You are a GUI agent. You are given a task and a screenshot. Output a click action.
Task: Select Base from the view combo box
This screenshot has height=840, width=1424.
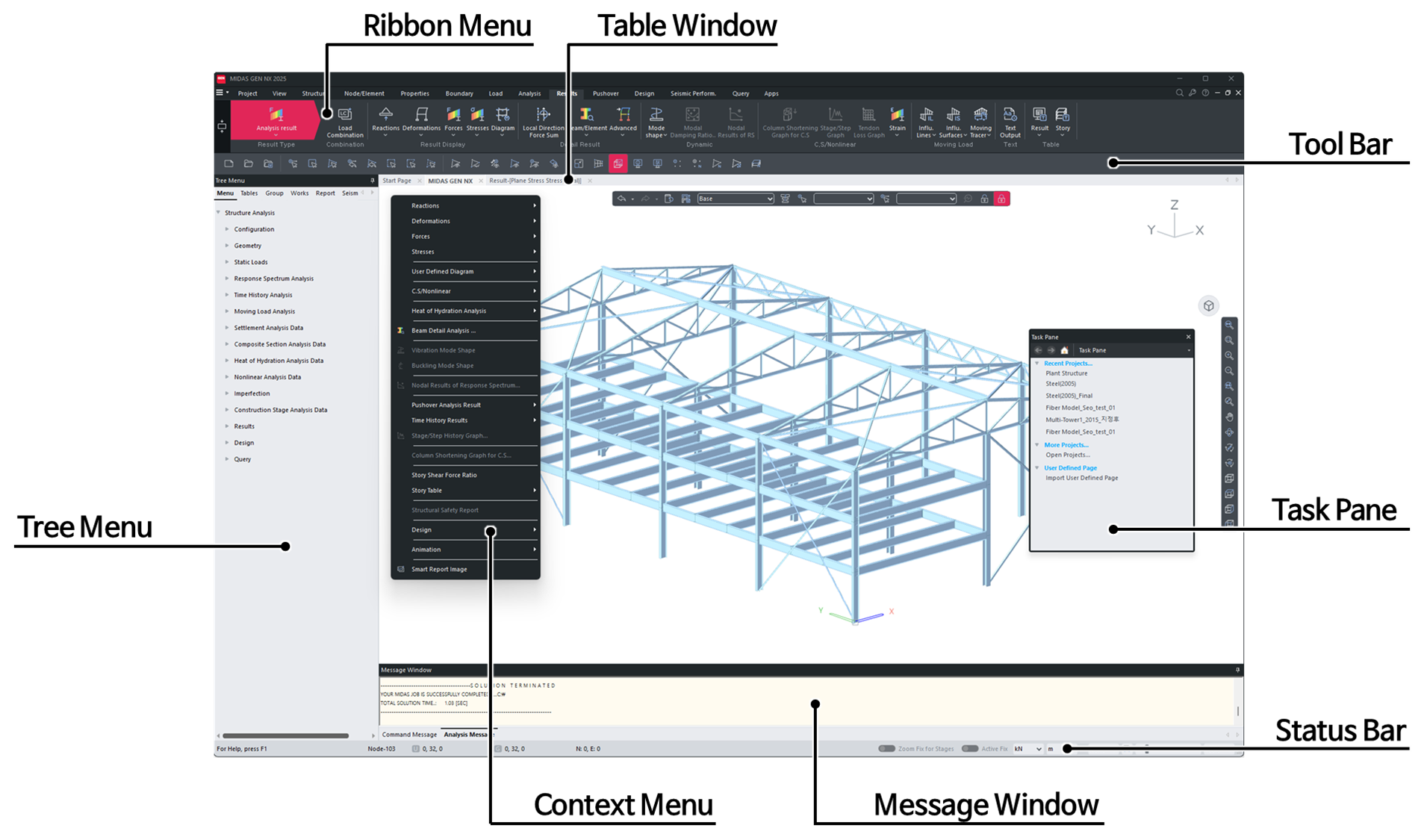[734, 199]
